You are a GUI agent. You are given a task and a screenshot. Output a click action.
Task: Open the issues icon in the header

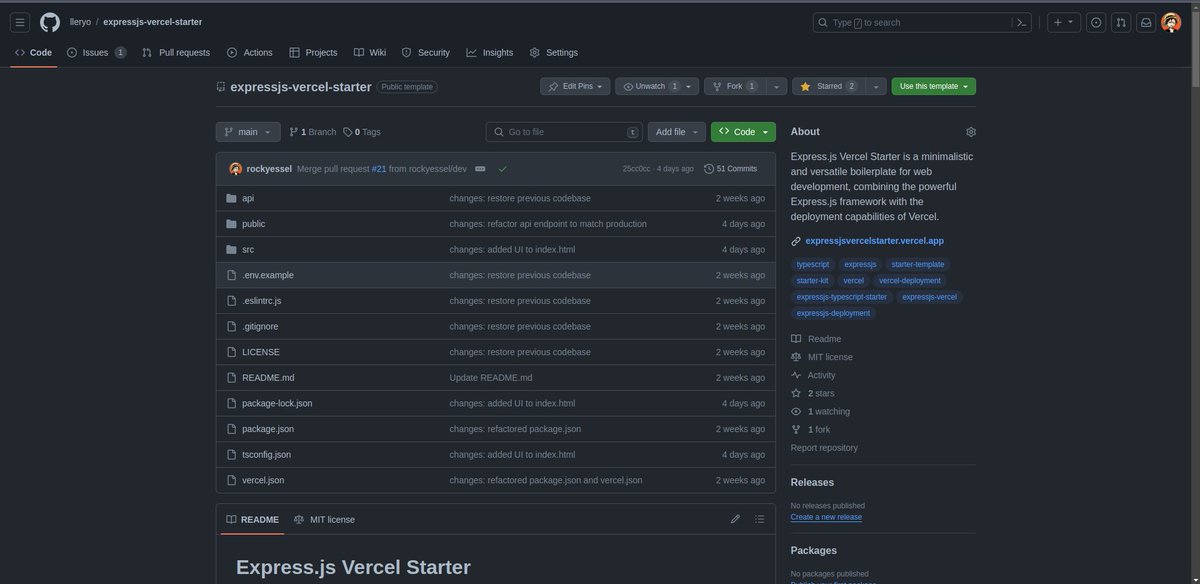[1096, 22]
